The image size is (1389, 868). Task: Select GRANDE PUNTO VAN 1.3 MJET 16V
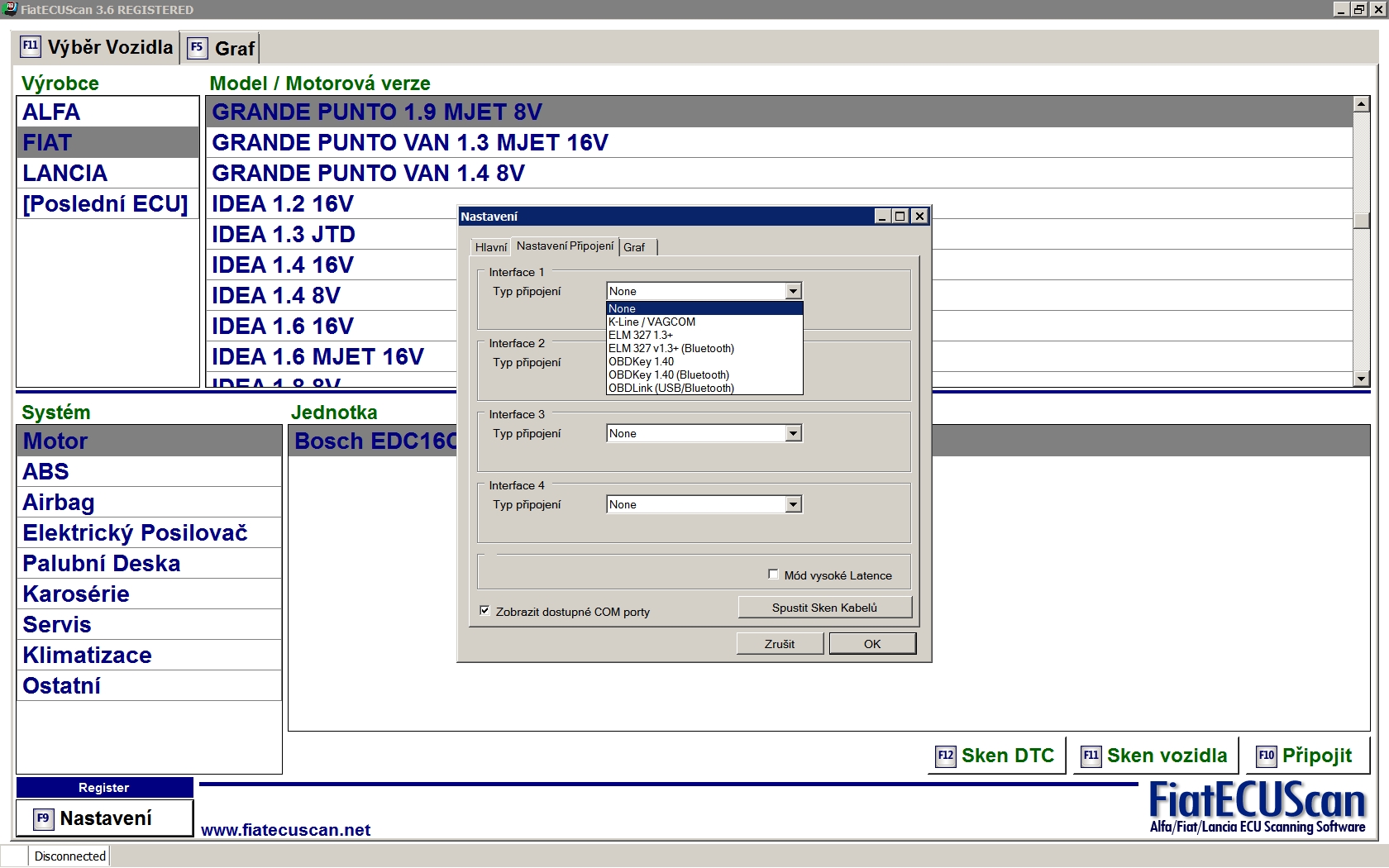tap(779, 142)
